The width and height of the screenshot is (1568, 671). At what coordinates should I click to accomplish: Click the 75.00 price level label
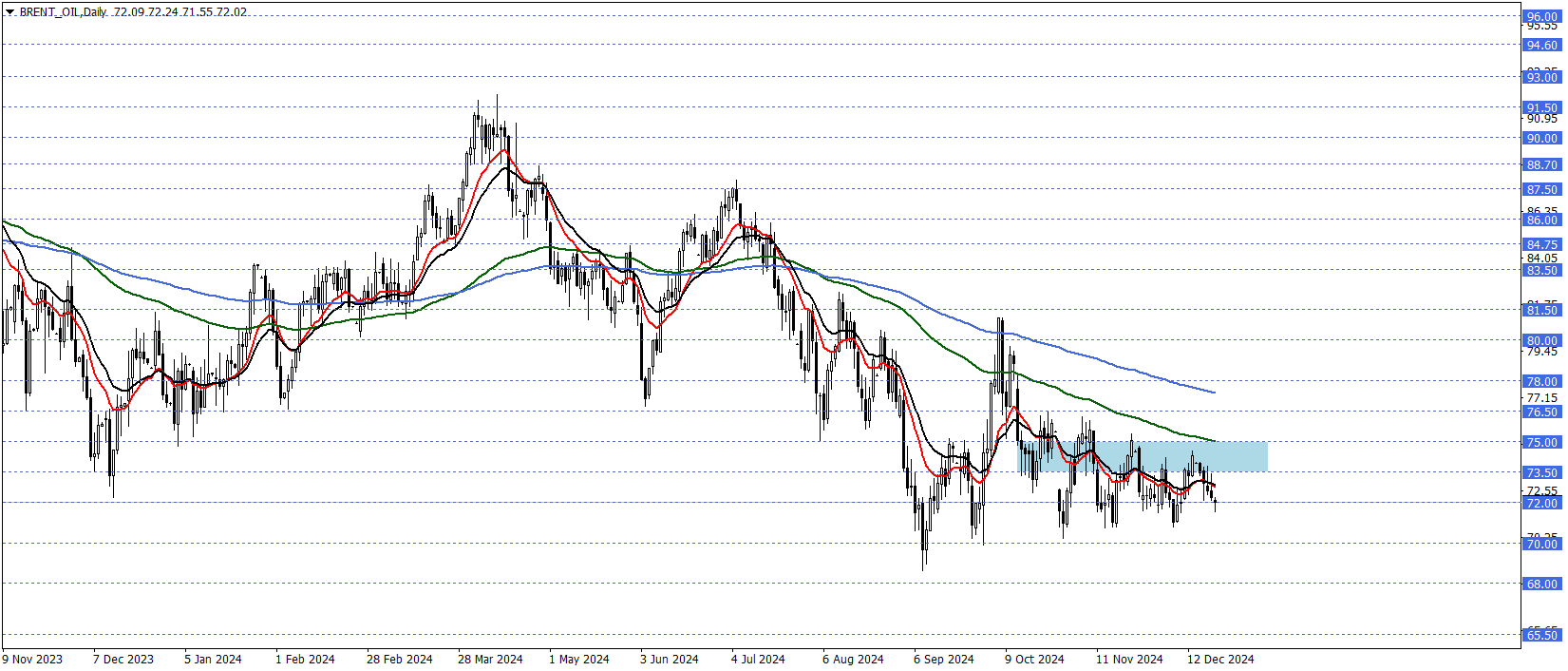[1541, 442]
